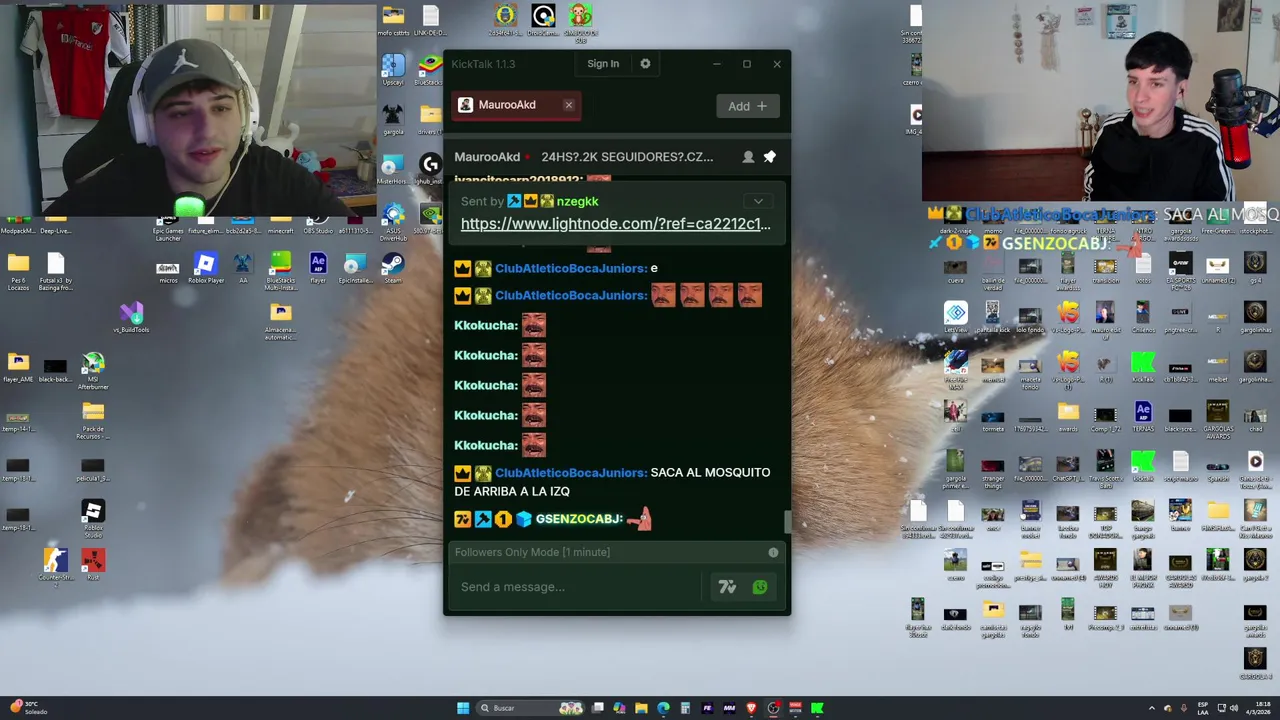Open the viewers list person icon
This screenshot has width=1280, height=720.
(x=748, y=157)
